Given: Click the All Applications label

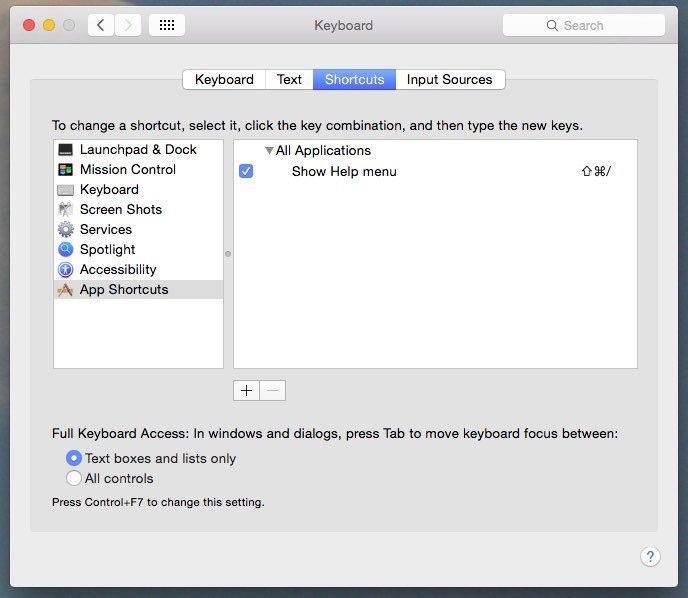Looking at the screenshot, I should (323, 150).
